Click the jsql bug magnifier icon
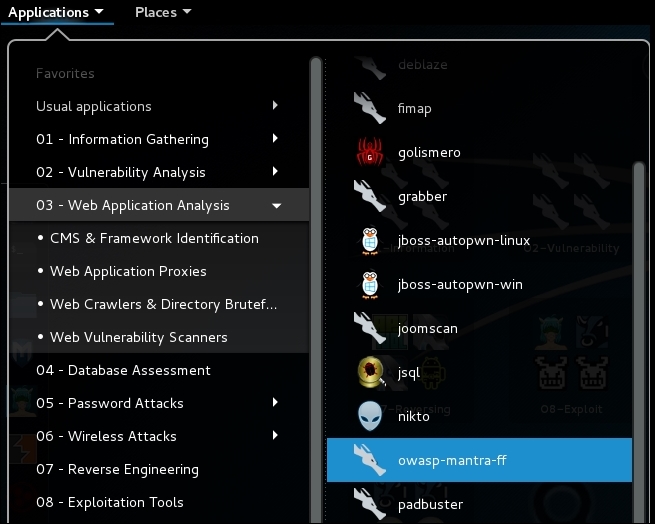 pos(371,372)
